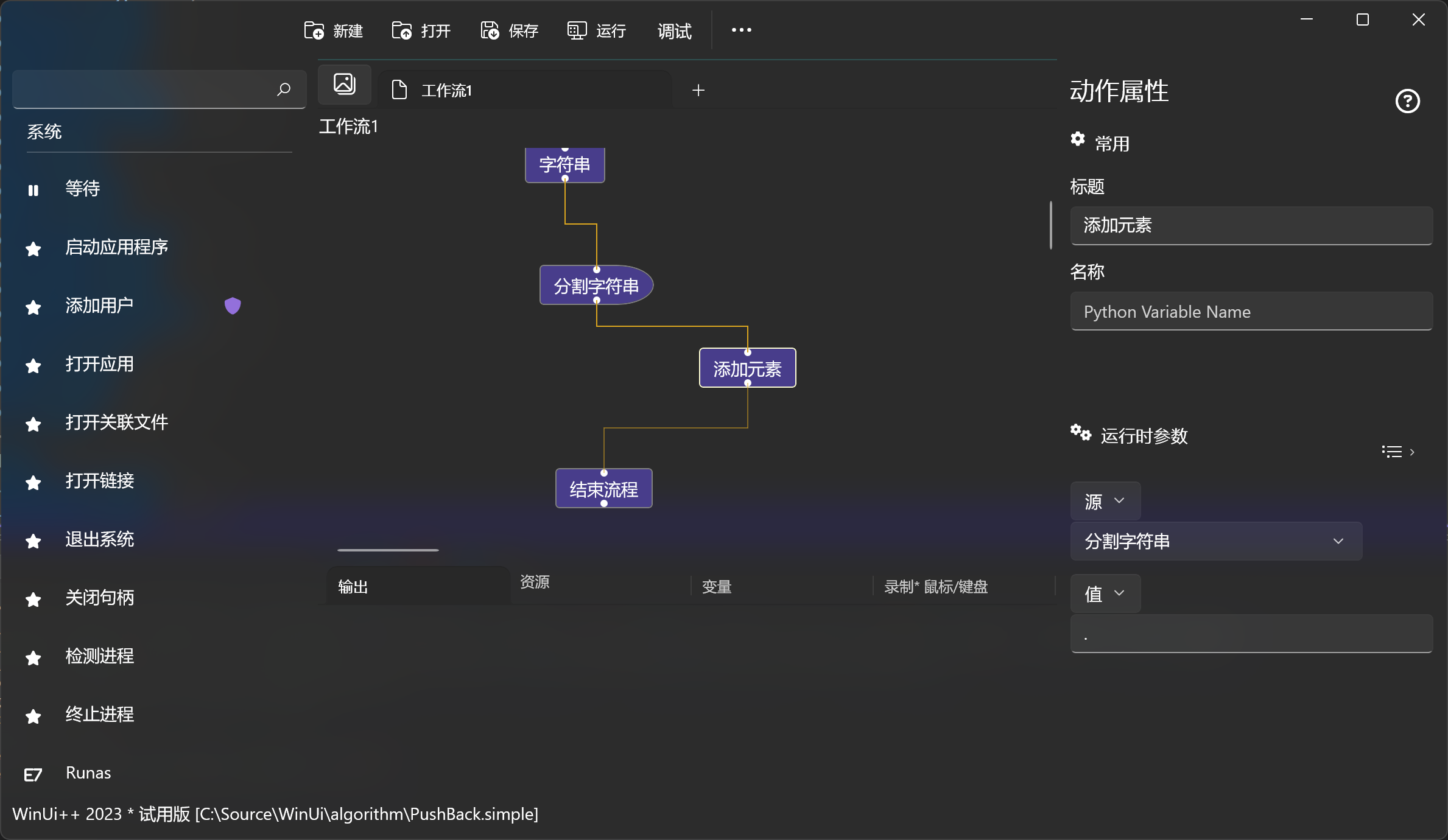
Task: Click the 调试 debug button
Action: pos(674,31)
